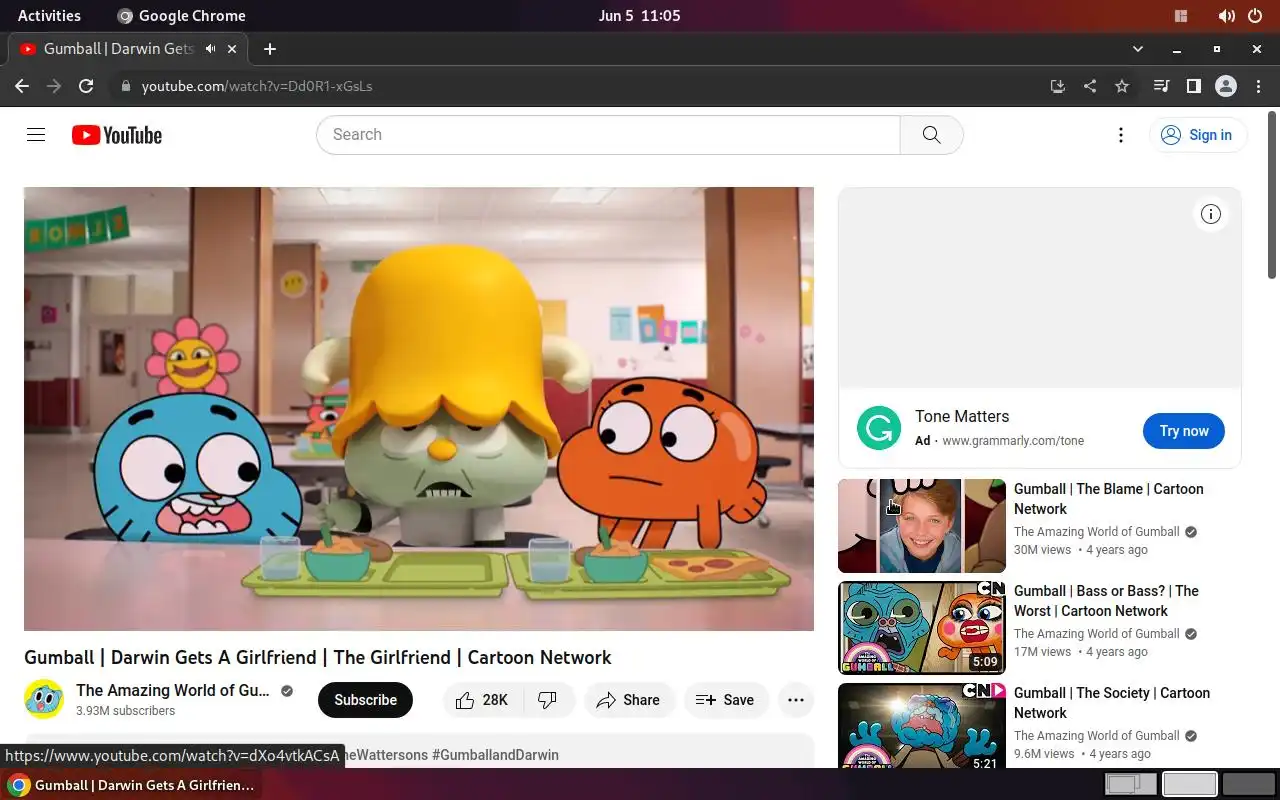This screenshot has width=1280, height=800.
Task: Open the channel avatar icon
Action: 44,699
